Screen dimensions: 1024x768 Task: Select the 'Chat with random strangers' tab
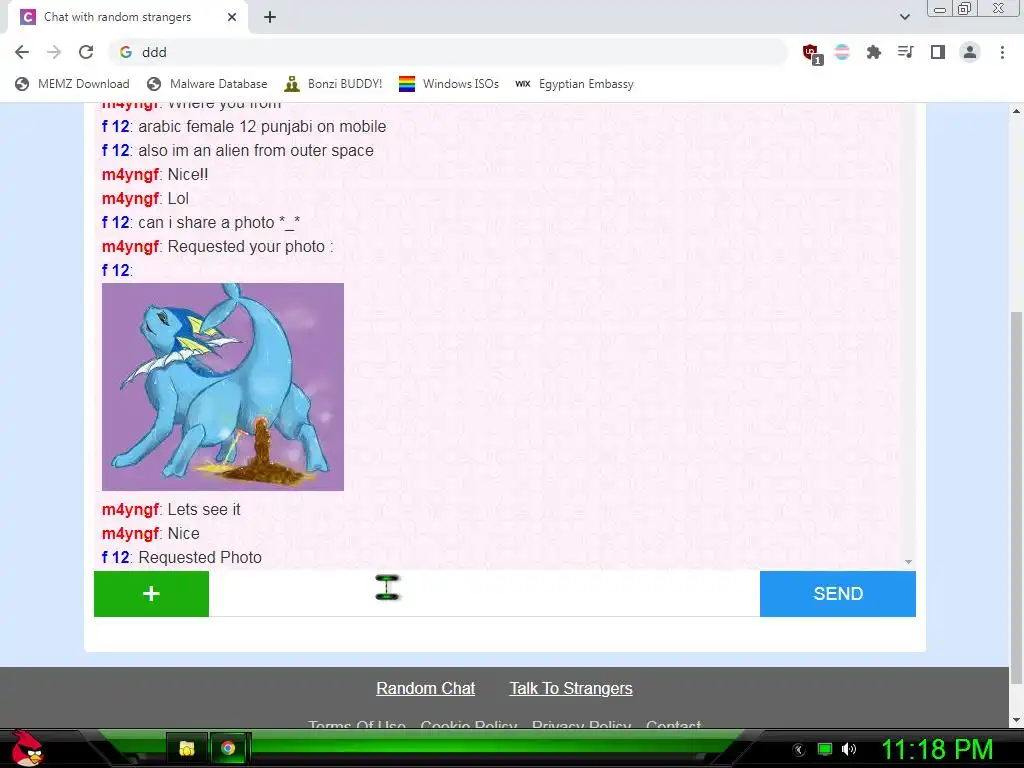[127, 18]
